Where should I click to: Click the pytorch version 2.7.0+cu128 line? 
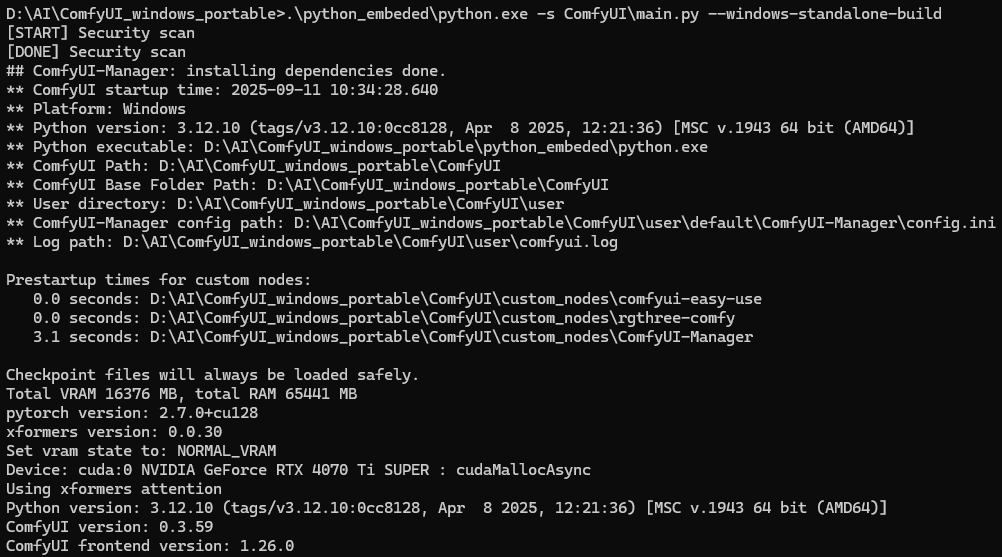pyautogui.click(x=132, y=413)
